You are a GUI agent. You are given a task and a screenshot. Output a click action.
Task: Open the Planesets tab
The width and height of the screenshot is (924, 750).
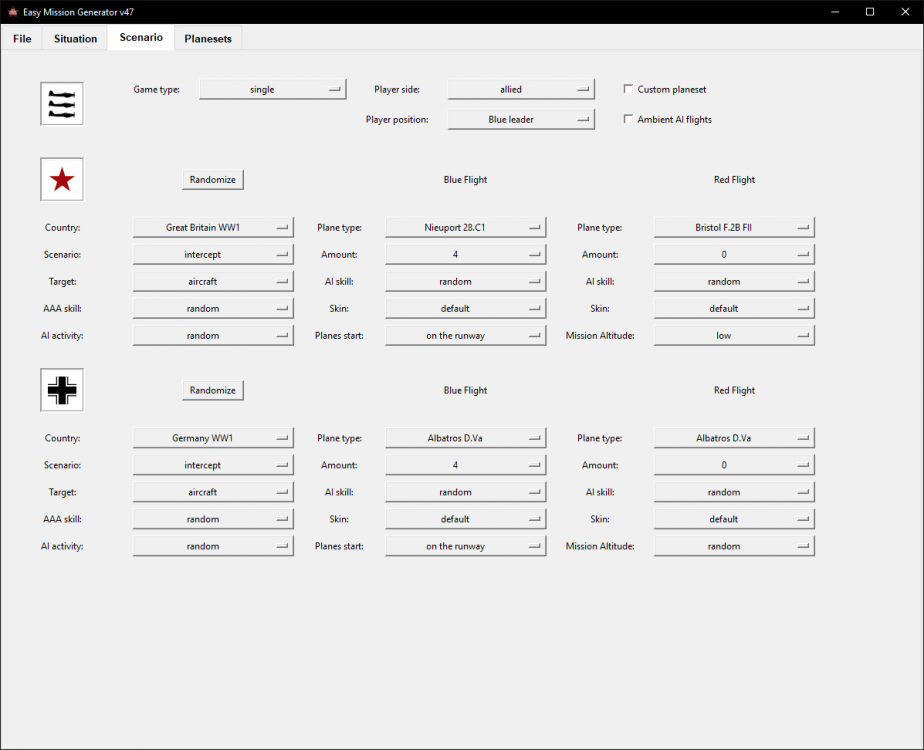[208, 39]
